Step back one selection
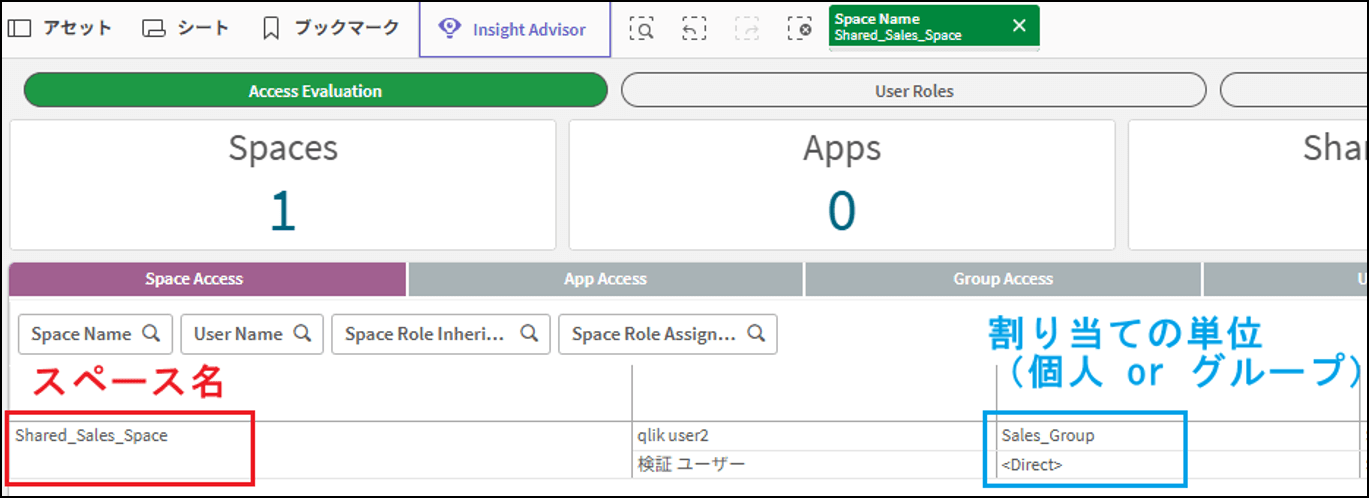Screen dimensions: 1369x498 (694, 29)
